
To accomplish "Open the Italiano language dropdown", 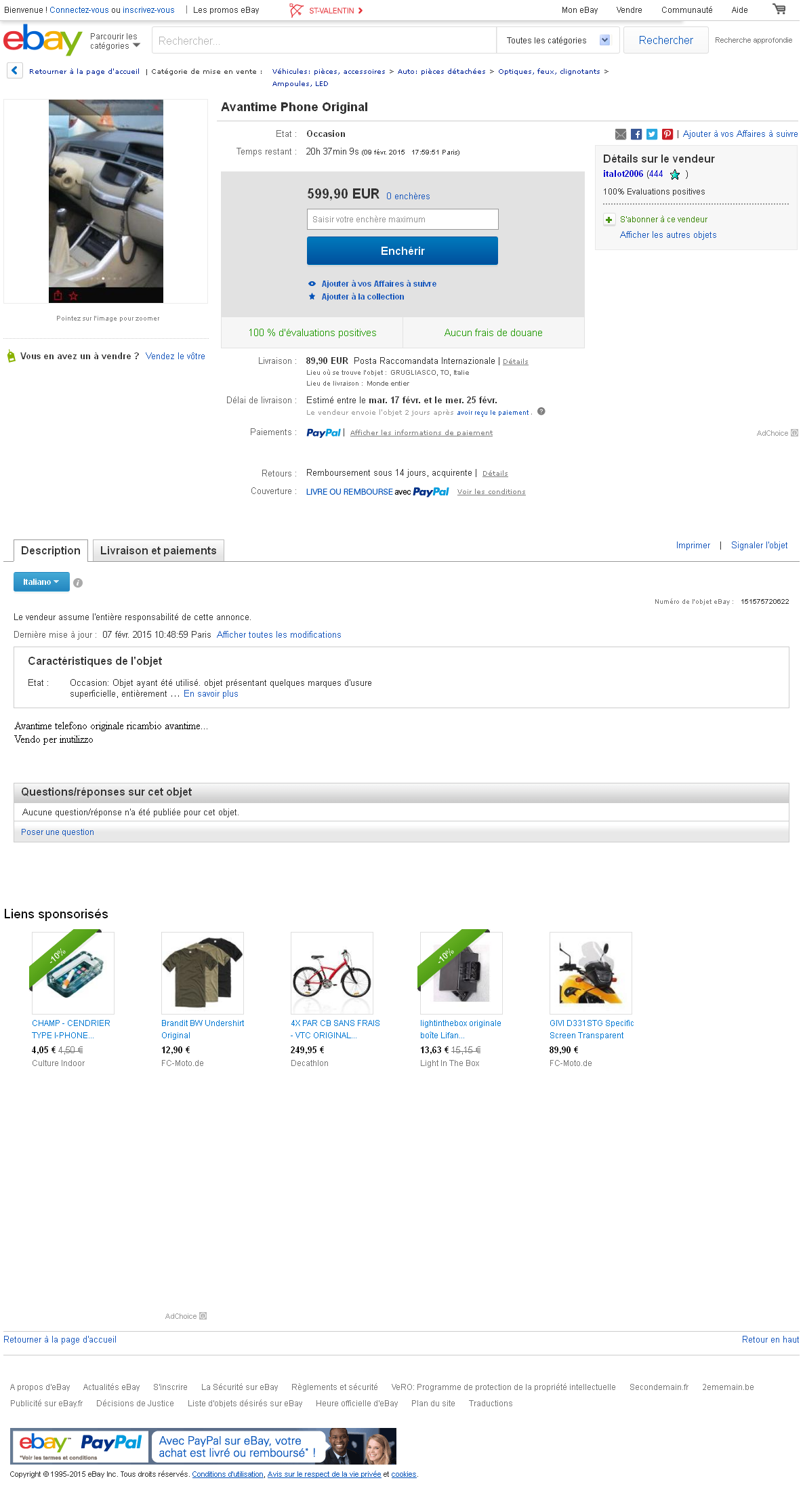I will 41,582.
